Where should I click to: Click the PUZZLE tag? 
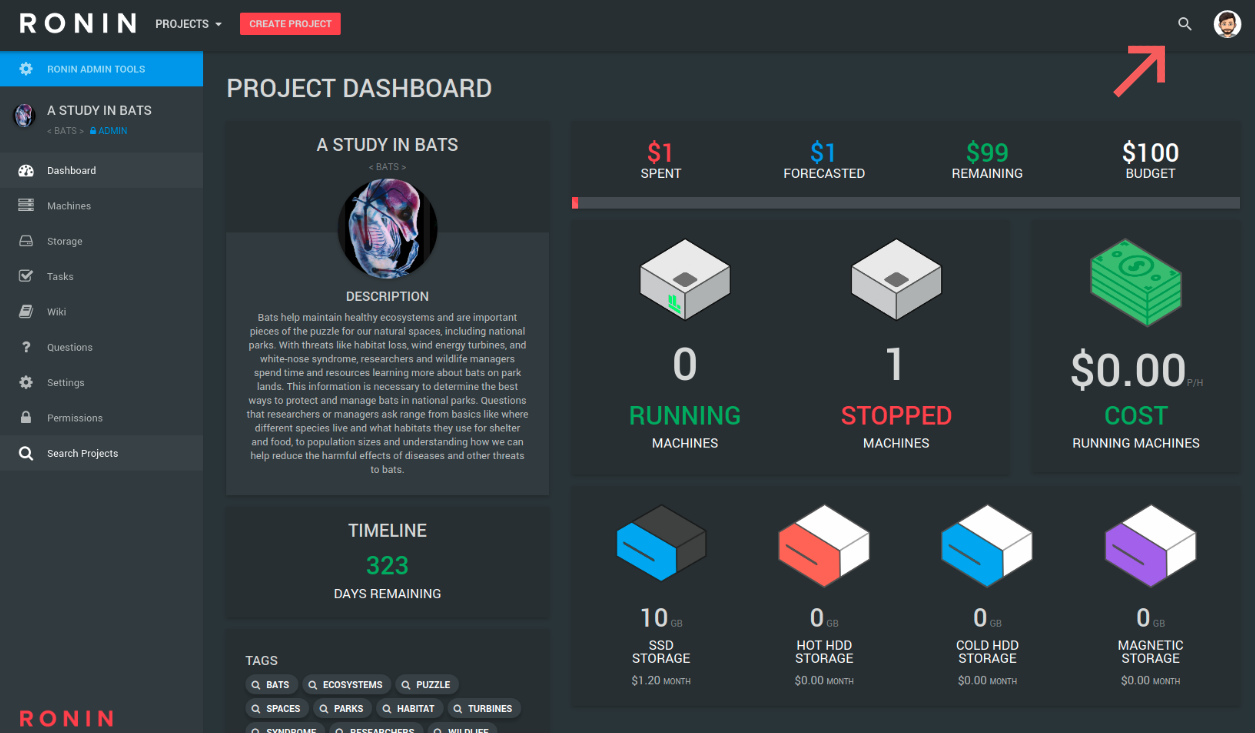point(427,685)
